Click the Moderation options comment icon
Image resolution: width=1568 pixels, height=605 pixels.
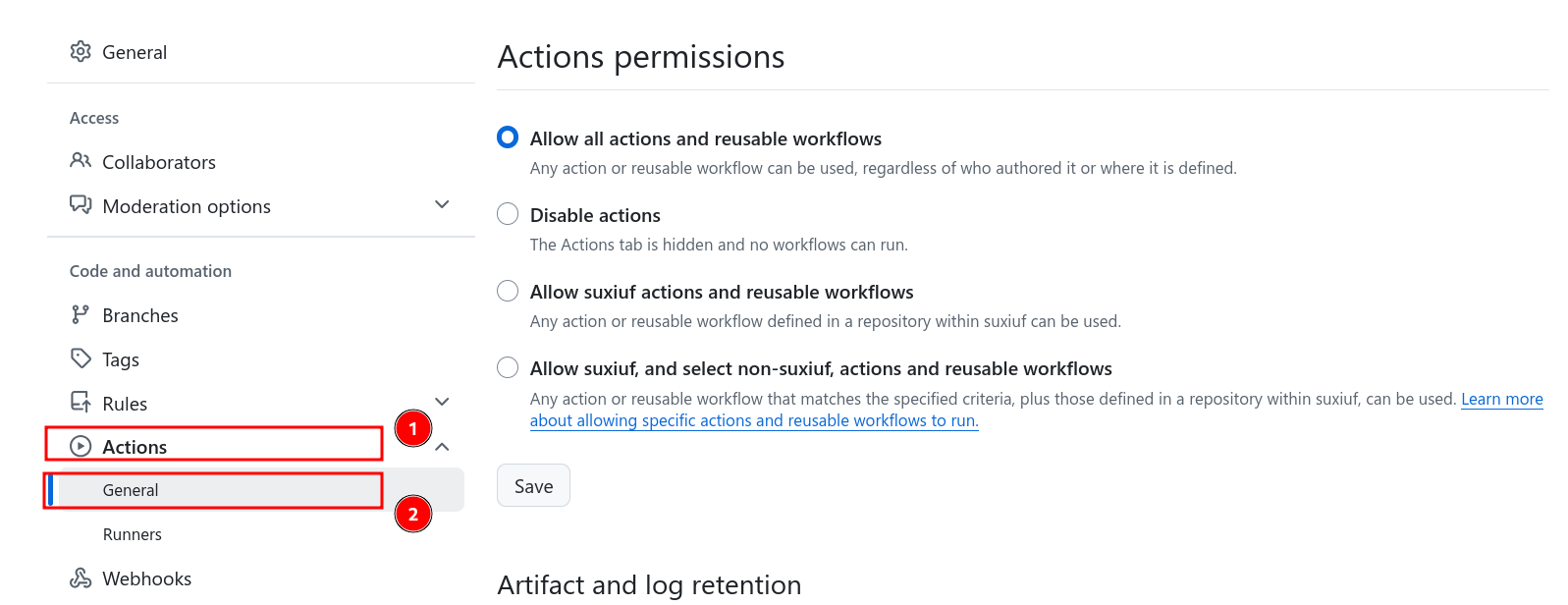point(81,205)
